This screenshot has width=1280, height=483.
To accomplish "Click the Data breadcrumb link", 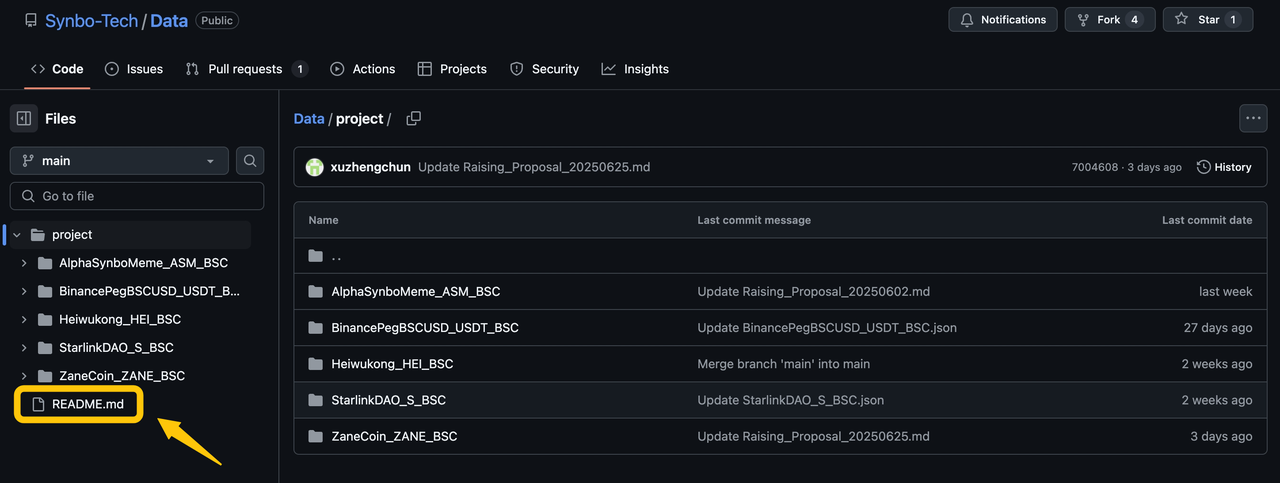I will 309,118.
